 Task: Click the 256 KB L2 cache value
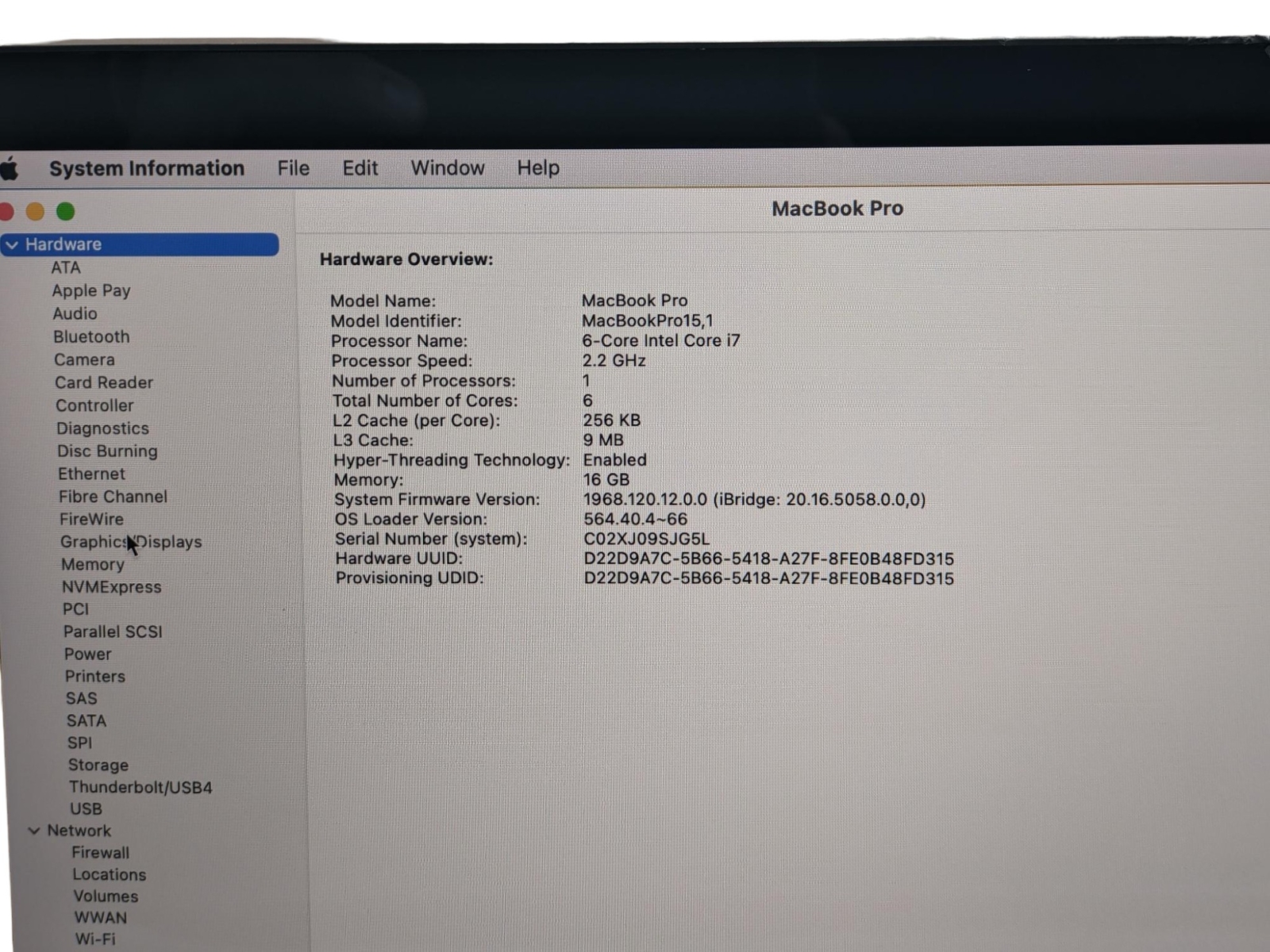(611, 420)
